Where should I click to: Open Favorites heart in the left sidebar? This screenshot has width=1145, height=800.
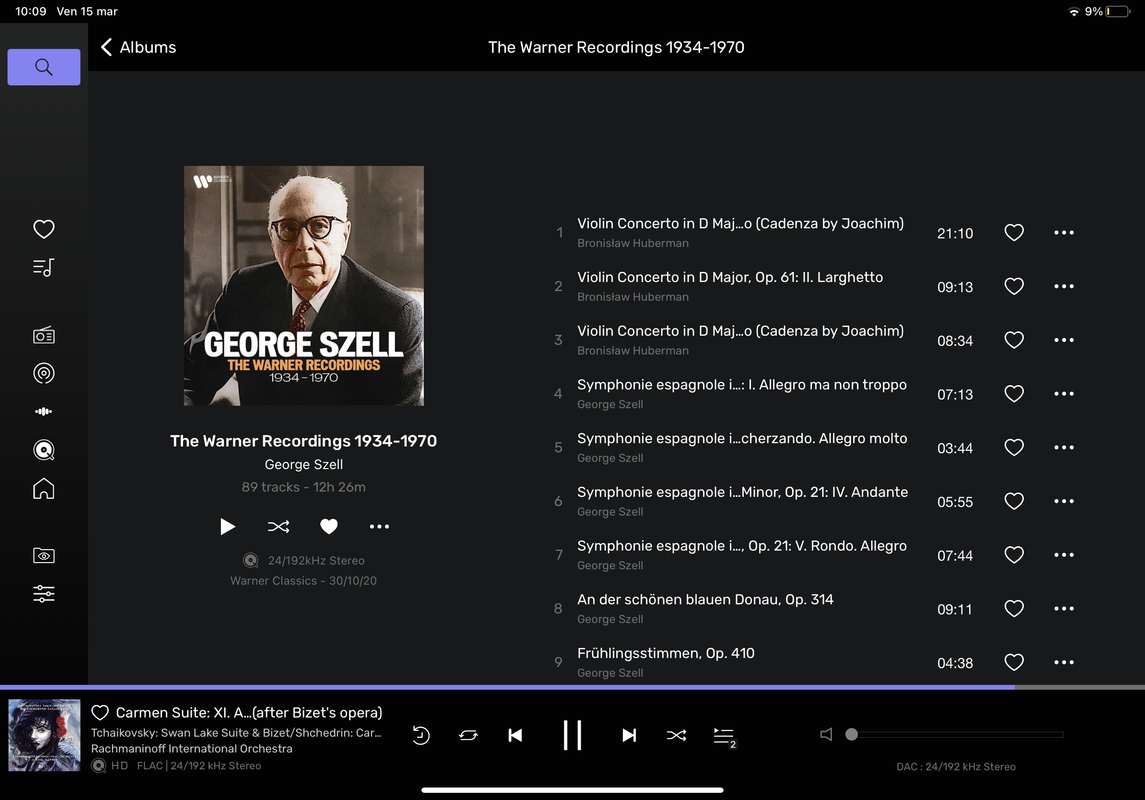point(44,229)
